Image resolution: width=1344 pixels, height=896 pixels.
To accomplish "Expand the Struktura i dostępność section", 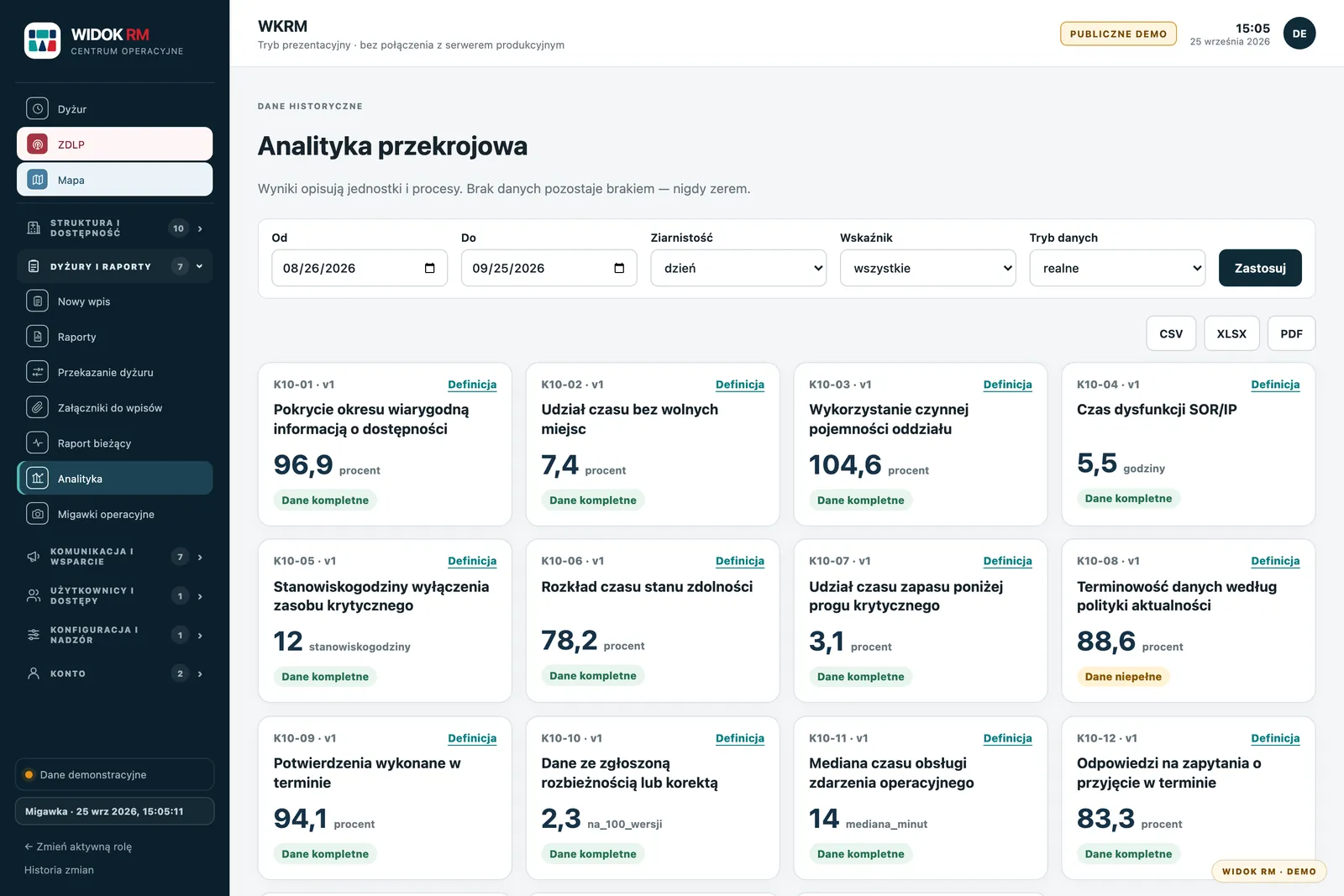I will click(114, 228).
